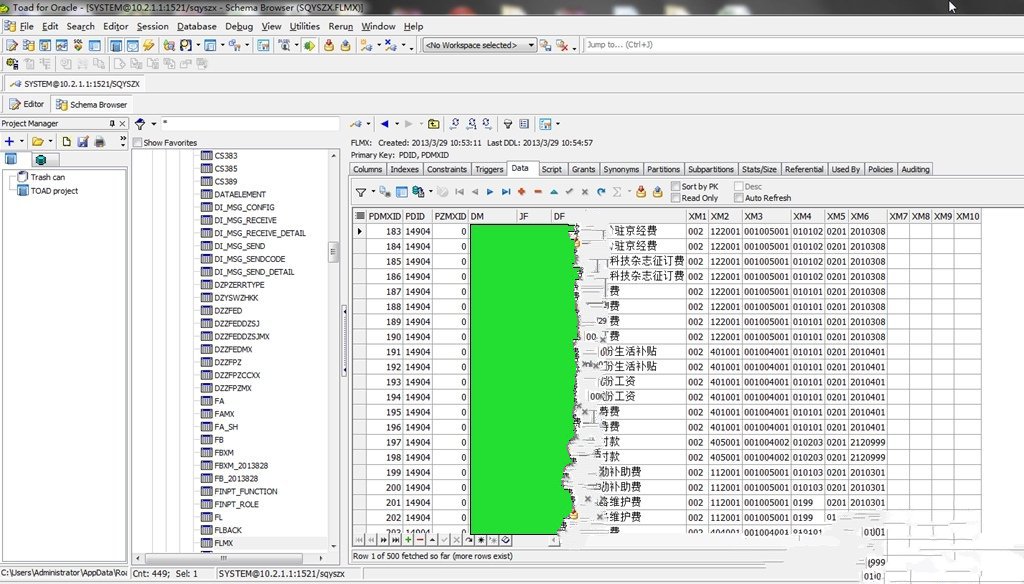The height and width of the screenshot is (584, 1024).
Task: Click the red plus insert-row icon in Data toolbar
Action: tap(522, 192)
